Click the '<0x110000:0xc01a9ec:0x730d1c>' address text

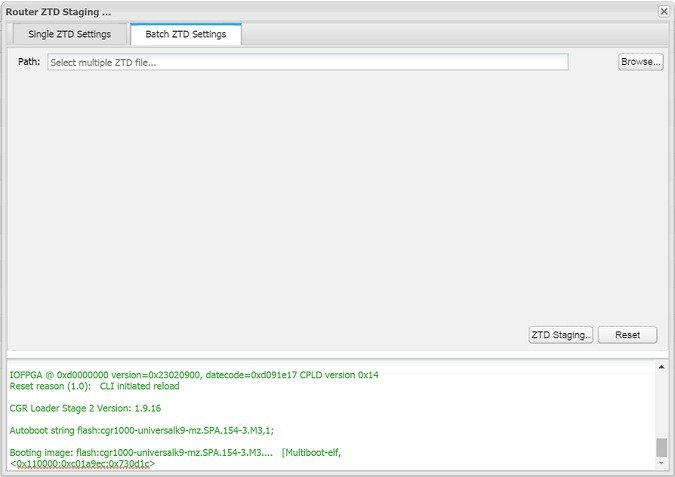click(82, 464)
